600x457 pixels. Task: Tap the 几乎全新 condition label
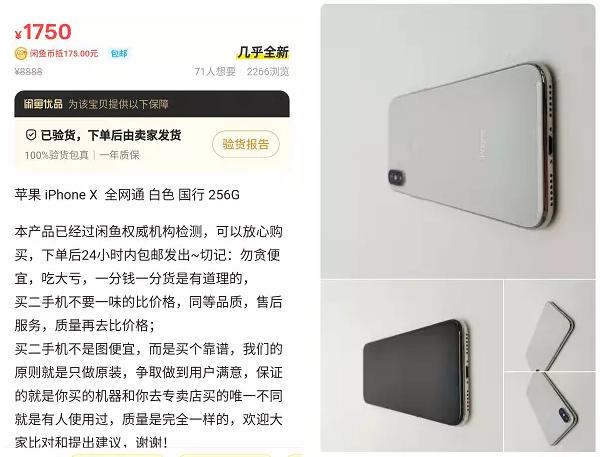click(x=263, y=52)
